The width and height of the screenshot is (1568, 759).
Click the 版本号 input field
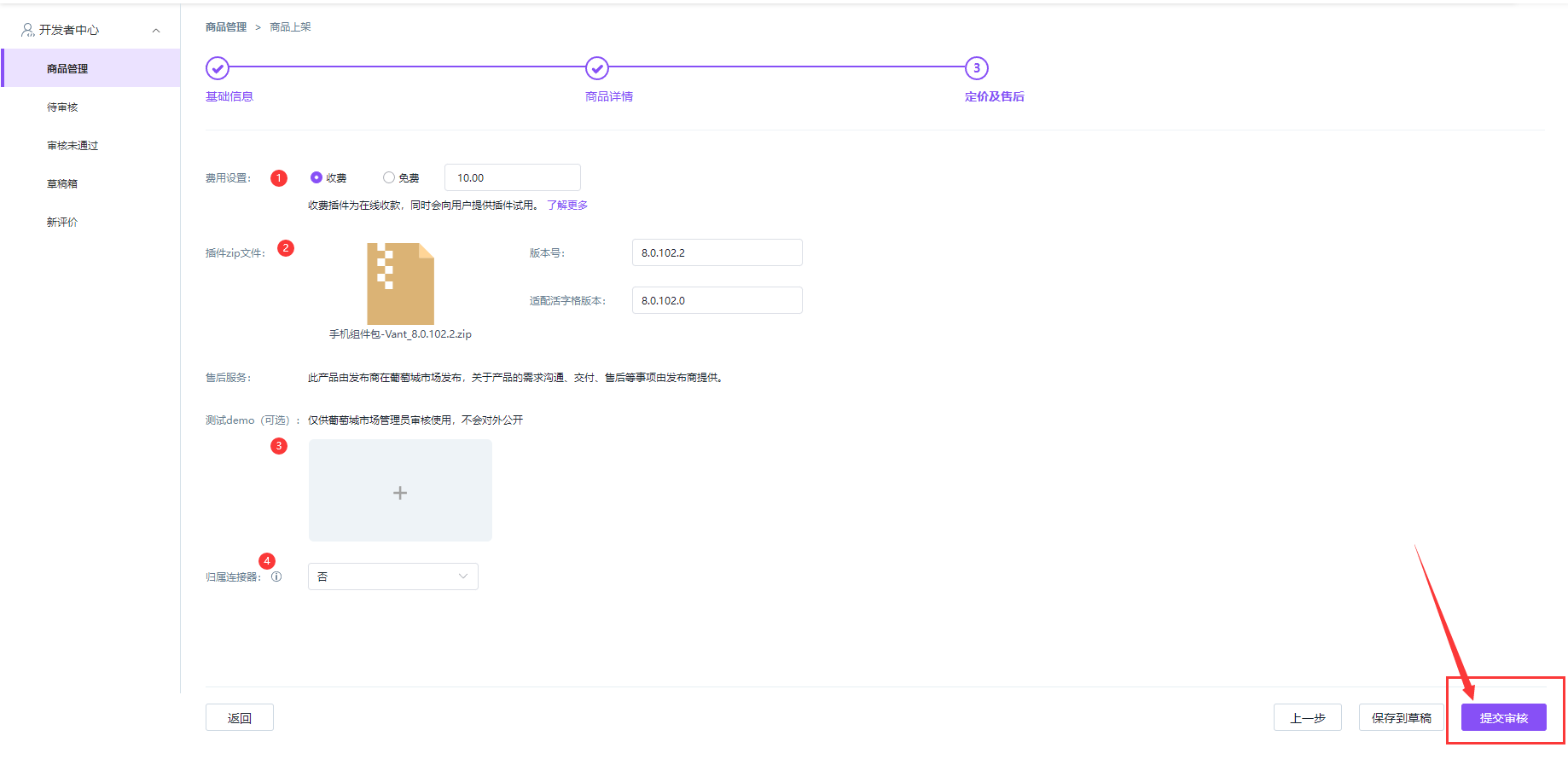tap(717, 252)
